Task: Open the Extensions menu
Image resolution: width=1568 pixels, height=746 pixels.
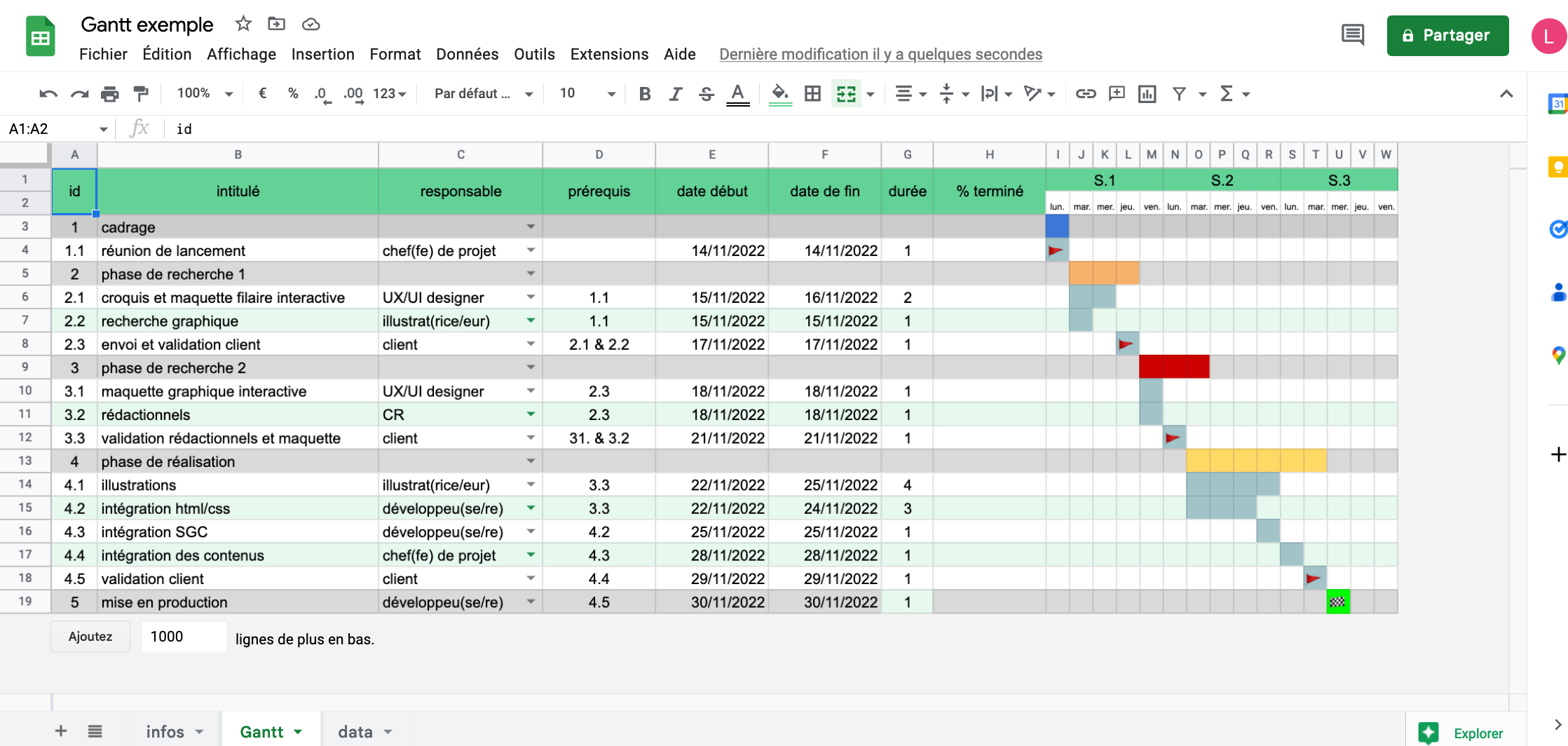Action: pyautogui.click(x=609, y=54)
